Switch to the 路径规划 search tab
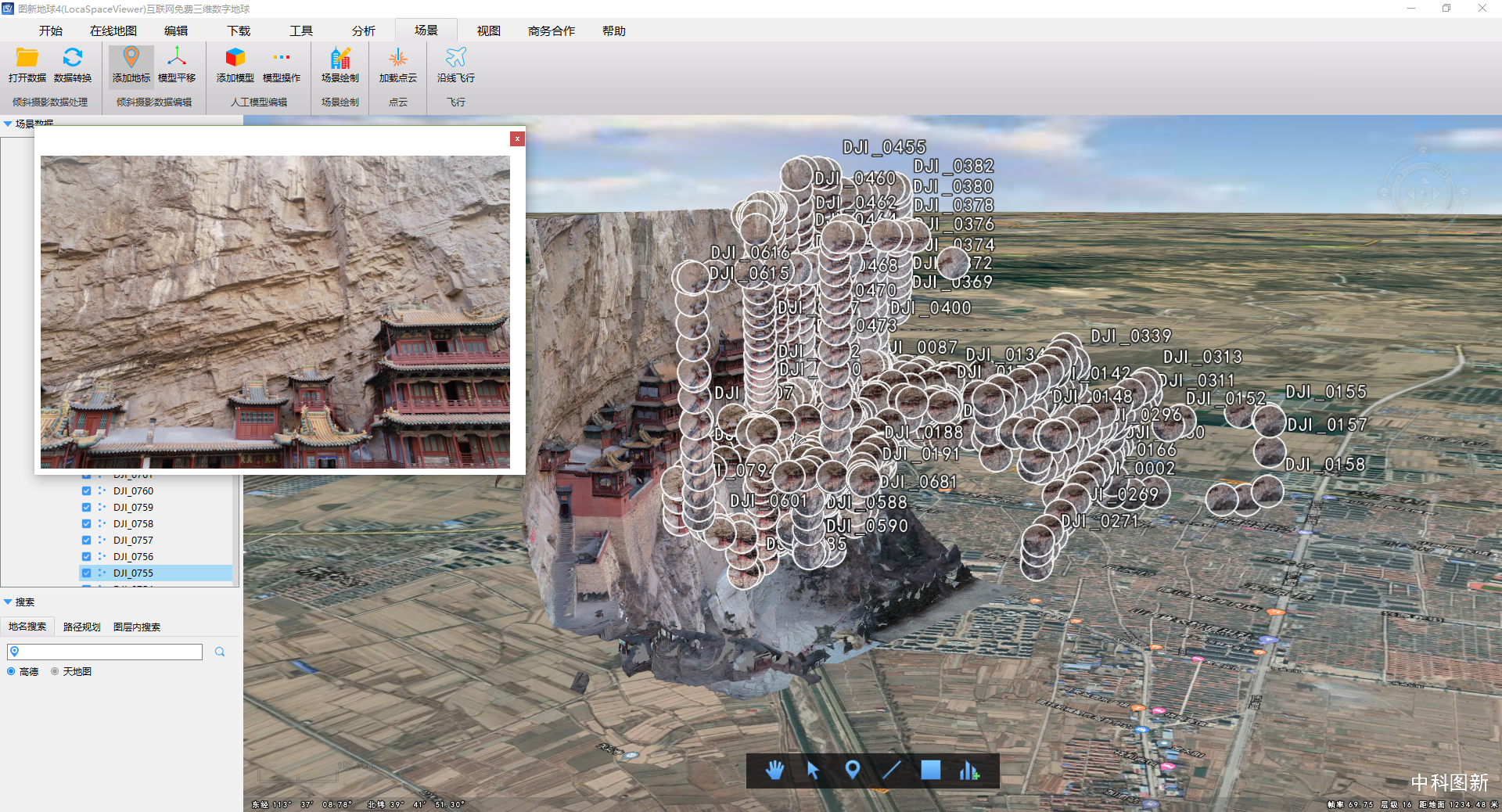This screenshot has height=812, width=1502. tap(81, 627)
